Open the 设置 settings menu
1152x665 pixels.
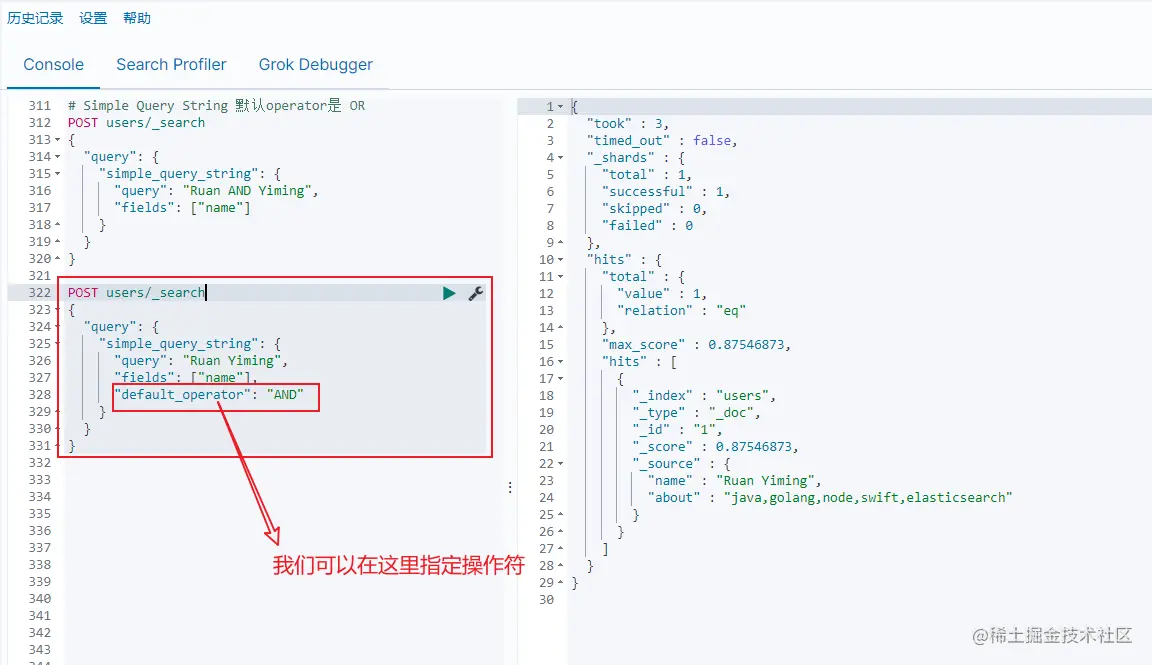93,18
